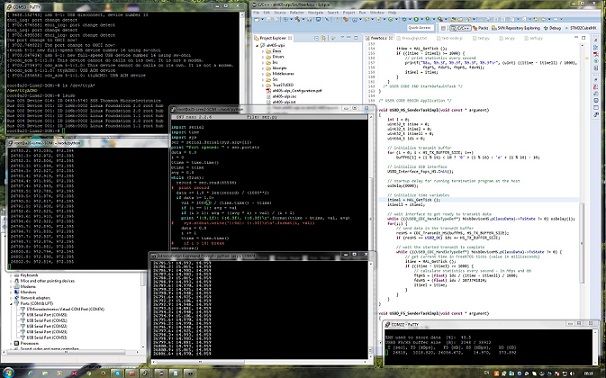Viewport: 606px width, 378px height.
Task: Expand Mice and other pointing devices node
Action: [12, 281]
